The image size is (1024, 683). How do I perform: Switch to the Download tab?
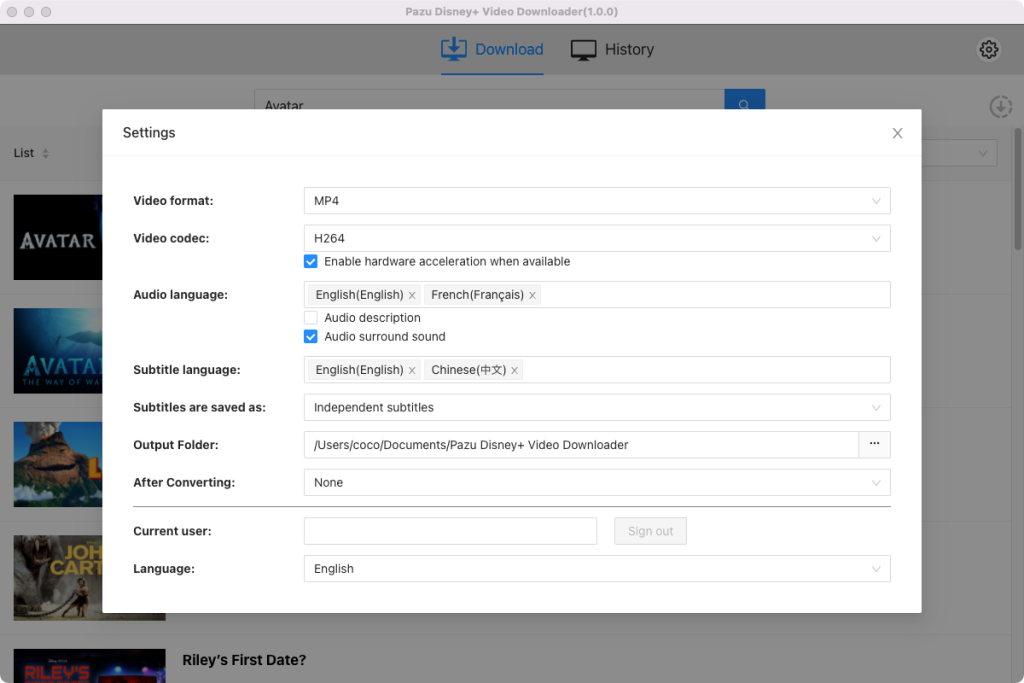(492, 50)
